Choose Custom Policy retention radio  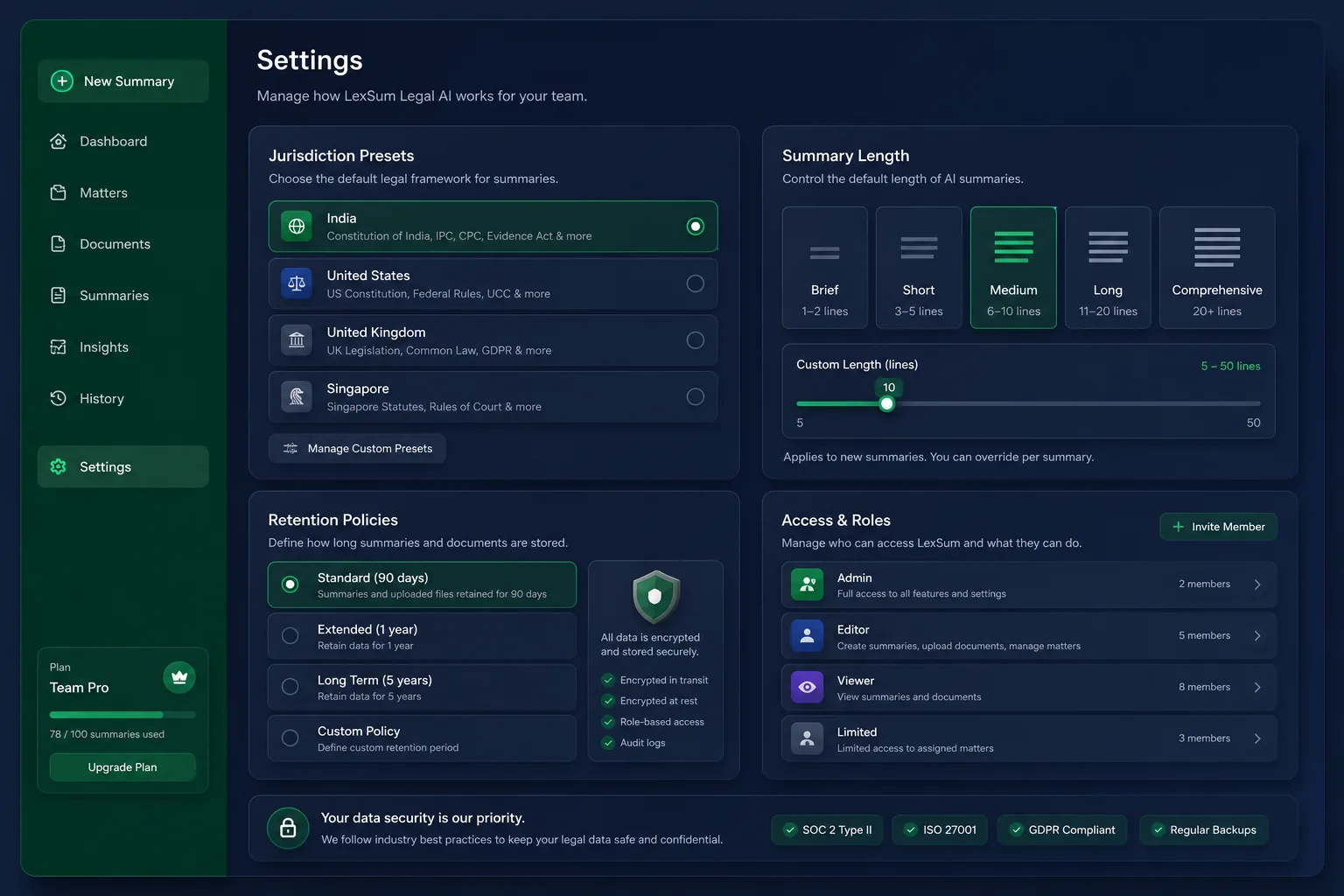pos(290,738)
